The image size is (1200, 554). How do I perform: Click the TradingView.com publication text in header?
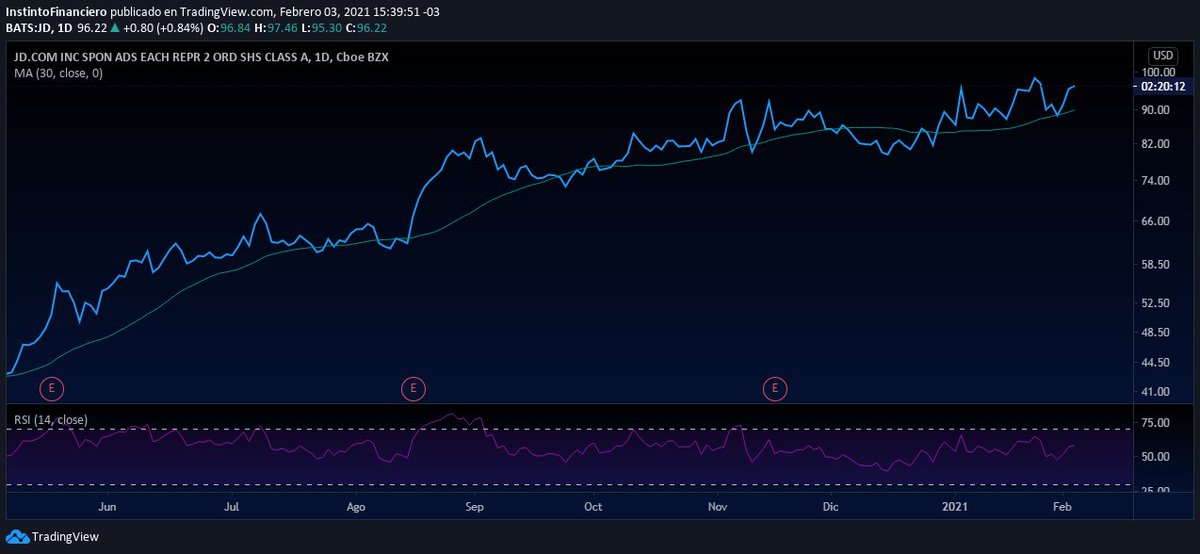225,11
